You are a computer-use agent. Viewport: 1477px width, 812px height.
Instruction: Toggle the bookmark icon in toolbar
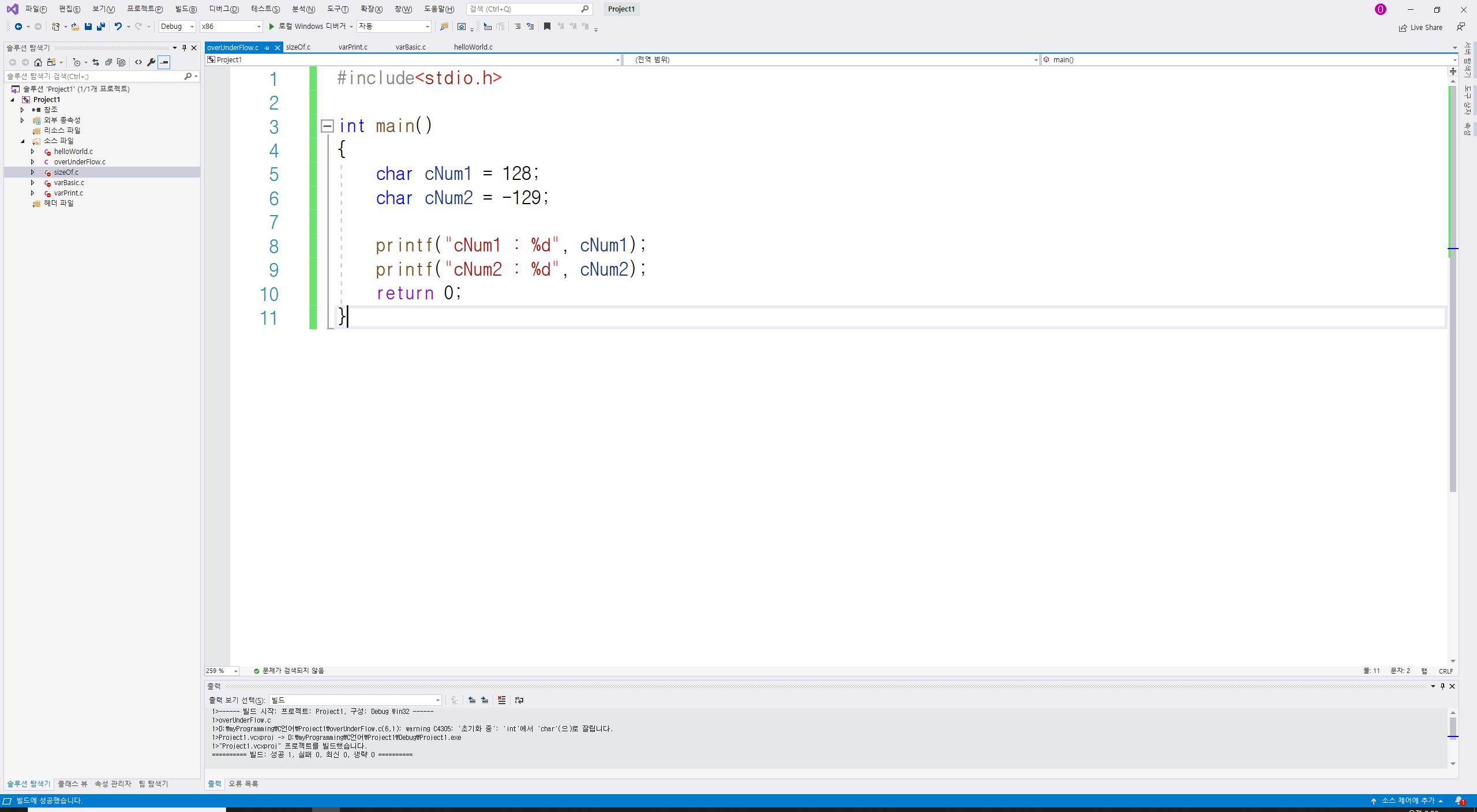[x=547, y=27]
